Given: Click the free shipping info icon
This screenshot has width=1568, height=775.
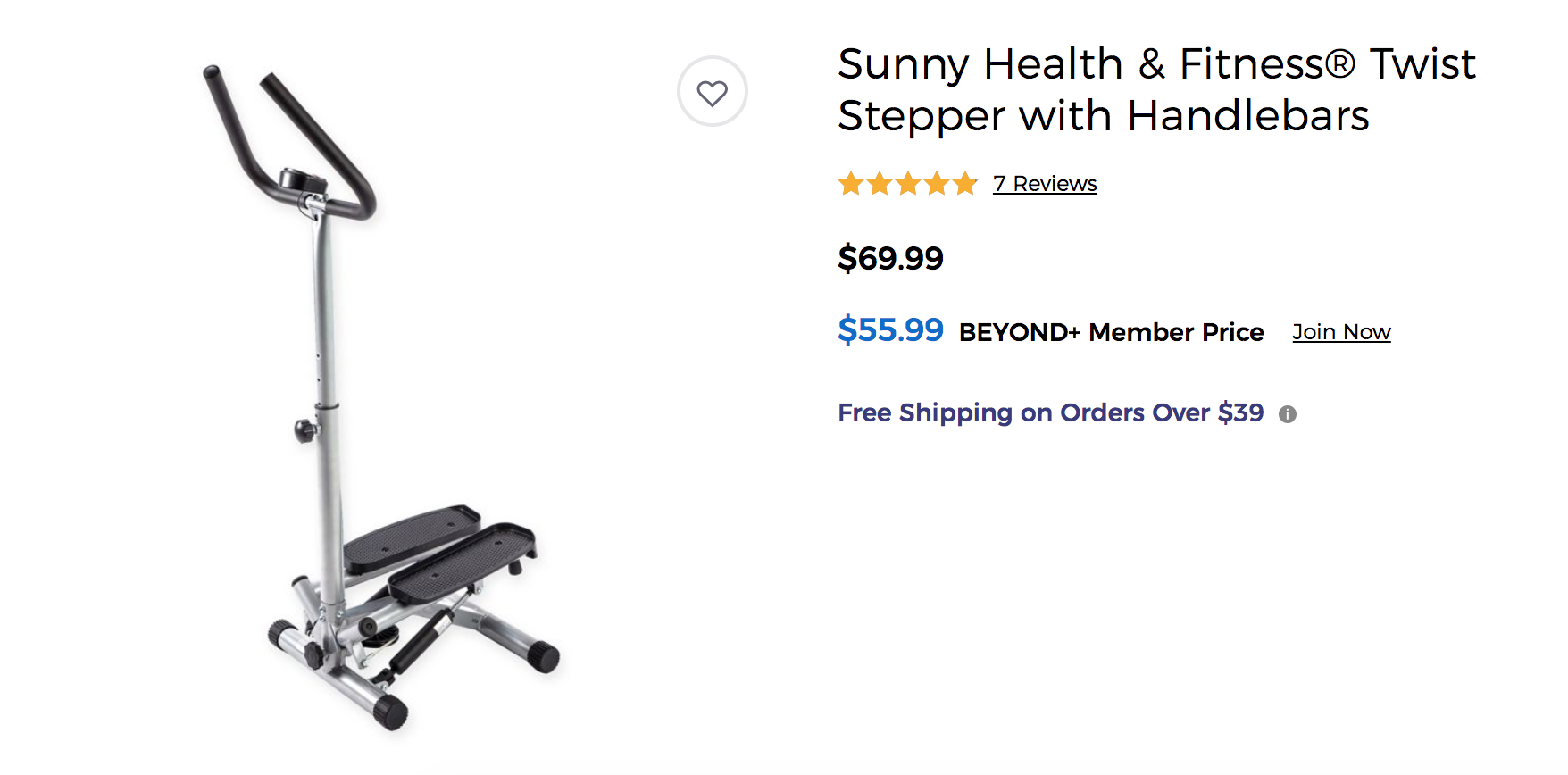Looking at the screenshot, I should click(1287, 414).
